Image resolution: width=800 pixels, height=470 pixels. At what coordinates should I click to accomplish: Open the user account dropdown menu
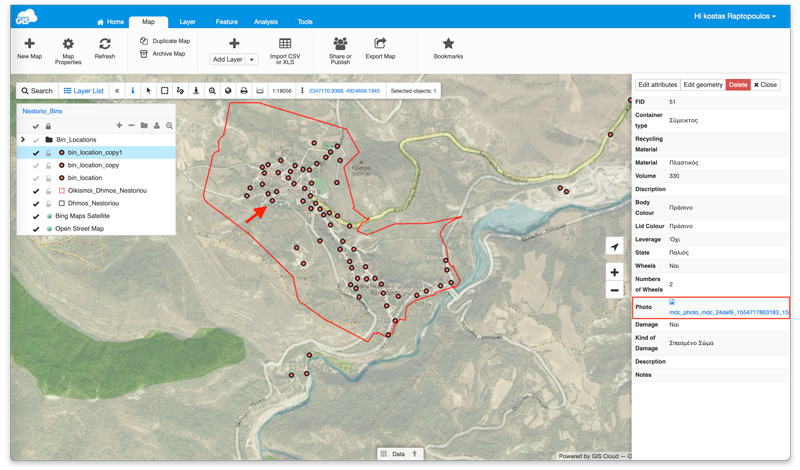point(735,16)
